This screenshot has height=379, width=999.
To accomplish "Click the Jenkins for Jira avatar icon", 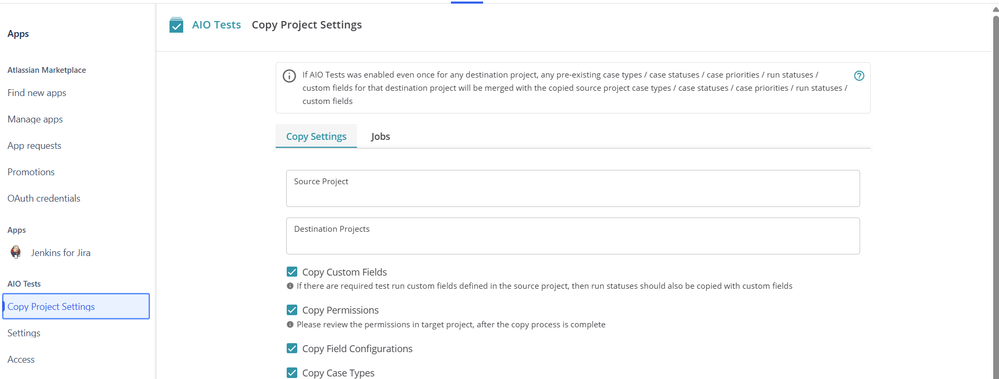I will pos(17,252).
